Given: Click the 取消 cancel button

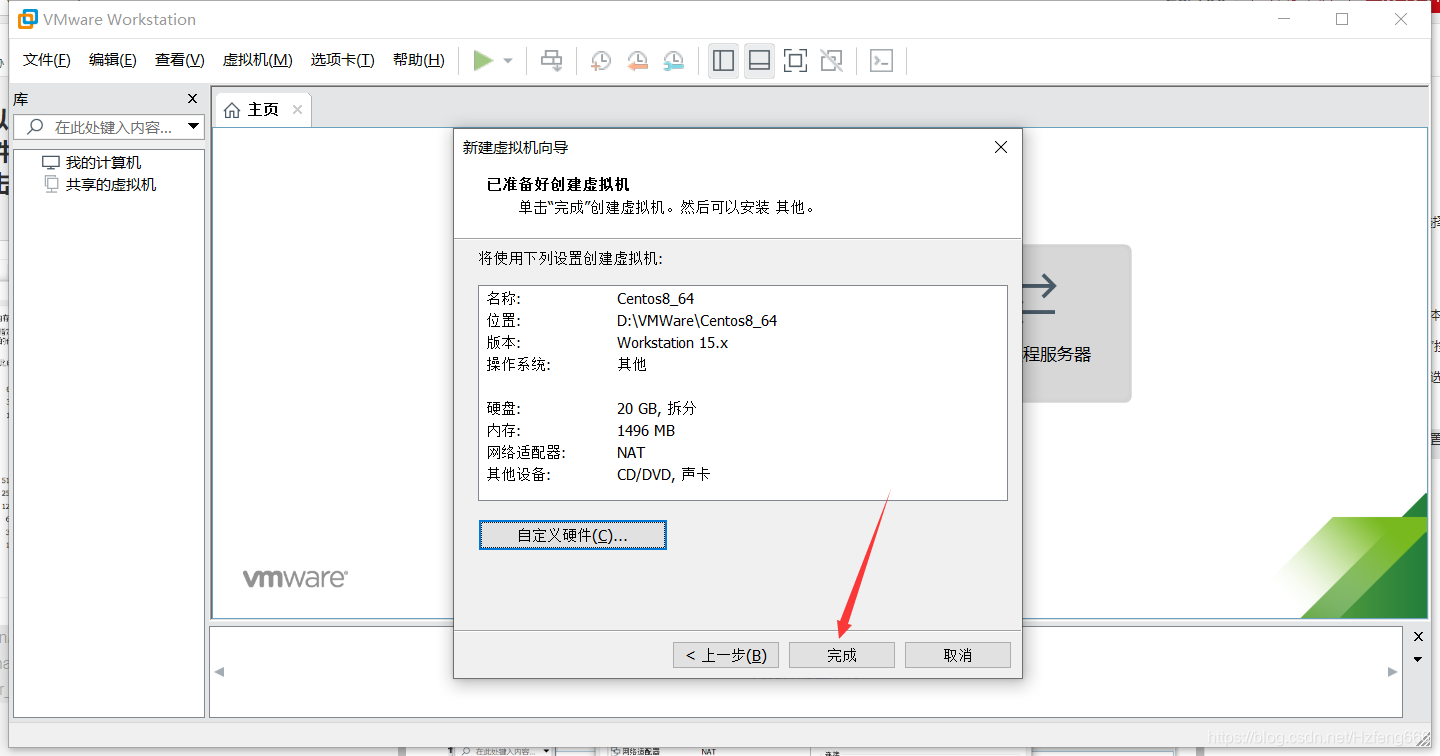Looking at the screenshot, I should click(x=958, y=655).
